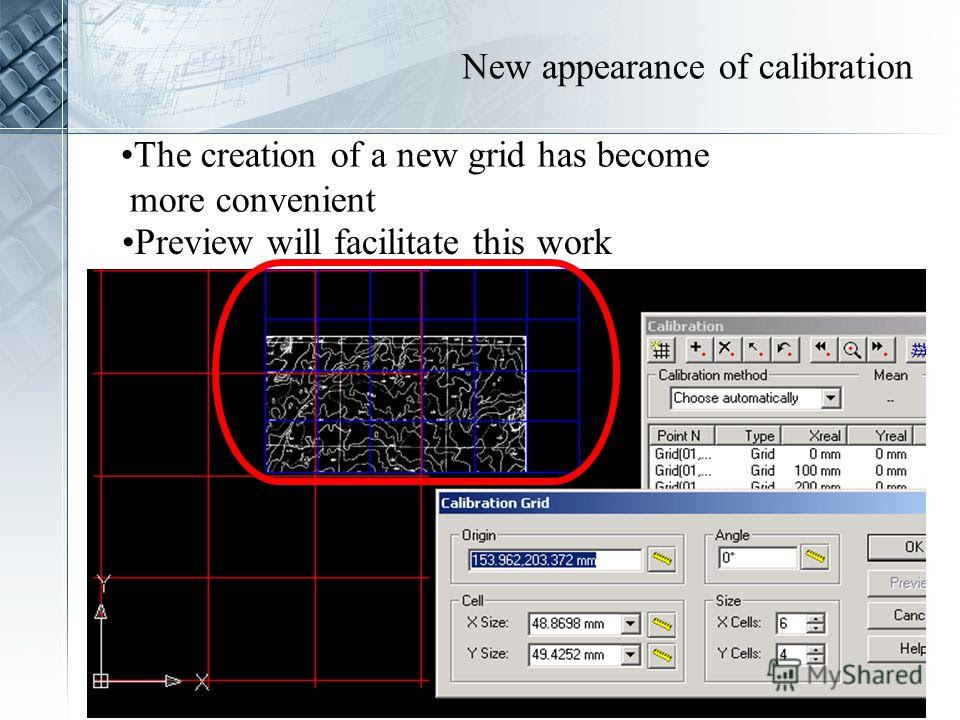Click the Preview button in Calibration Grid
This screenshot has height=720, width=960.
[897, 583]
